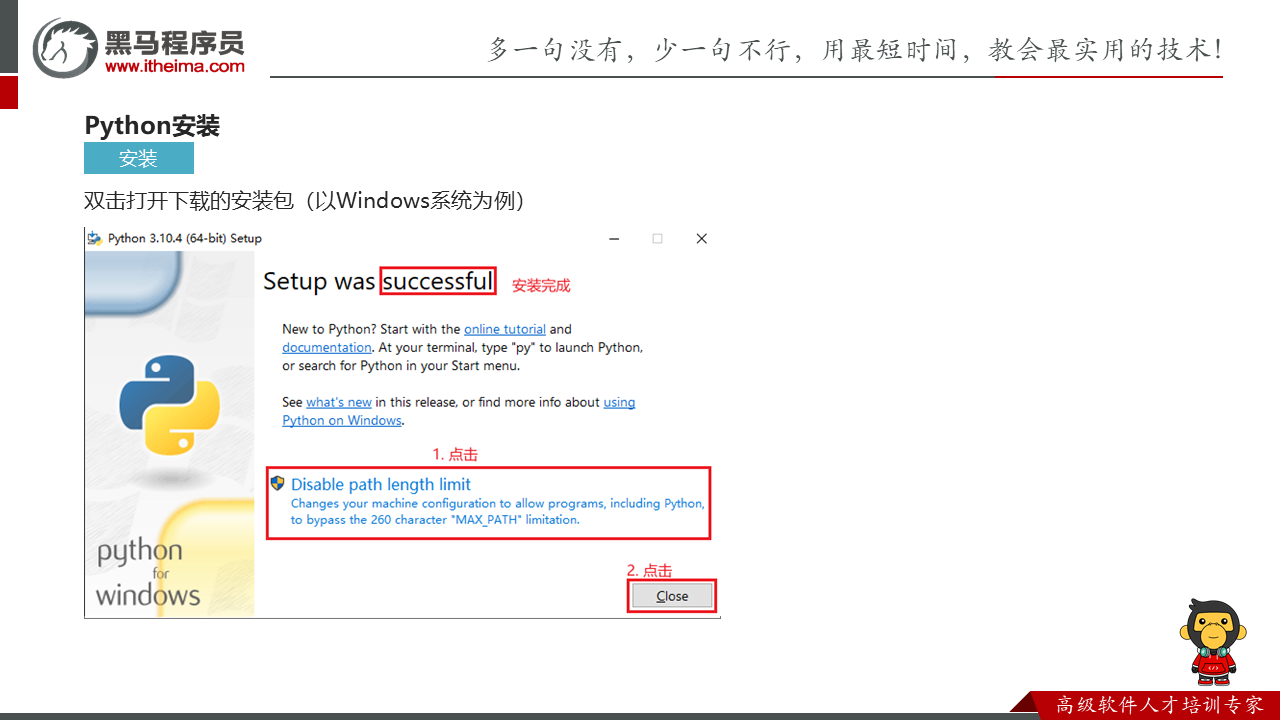The image size is (1280, 720).
Task: Minimize the Python Setup window
Action: pos(613,239)
